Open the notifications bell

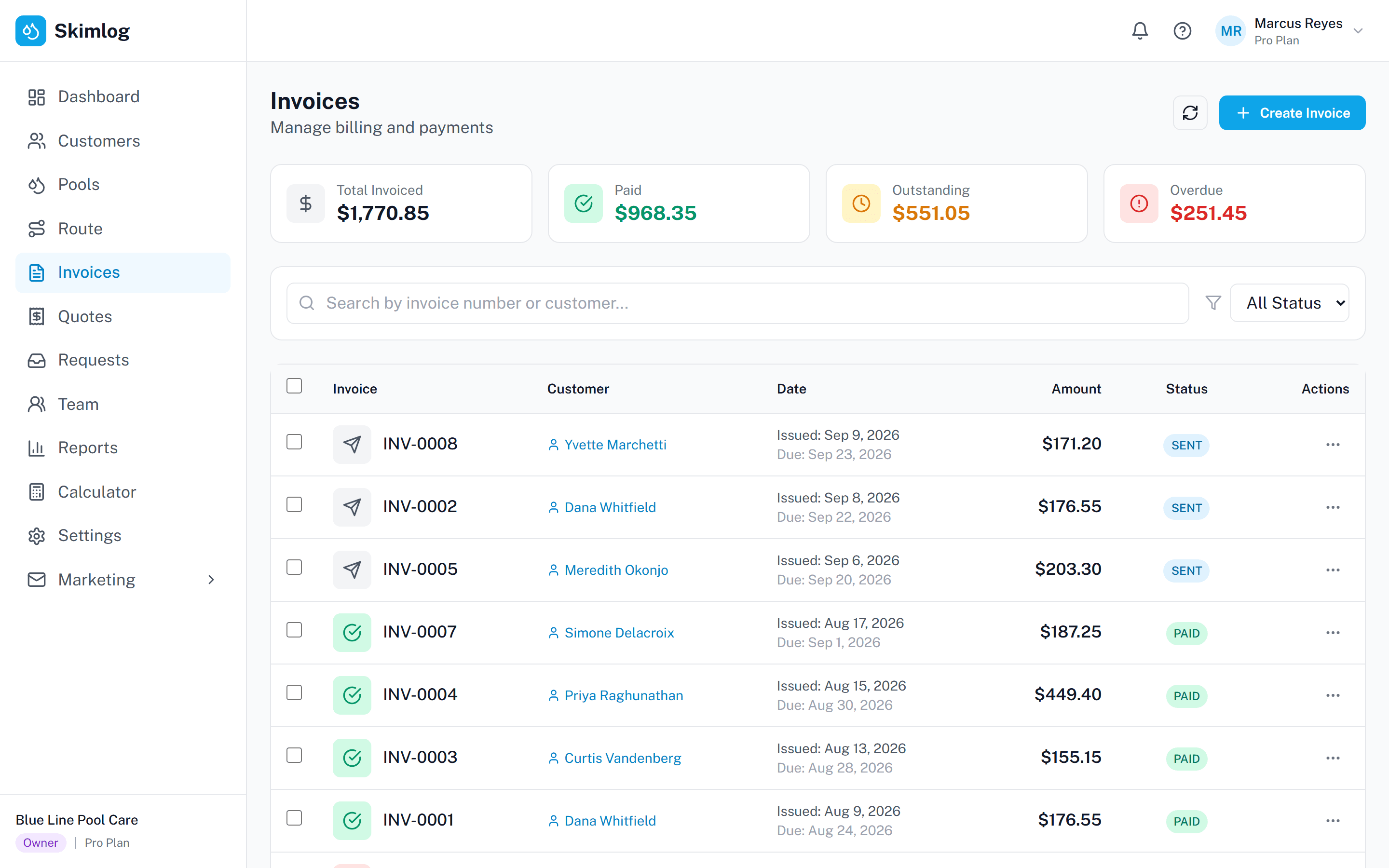[1139, 30]
